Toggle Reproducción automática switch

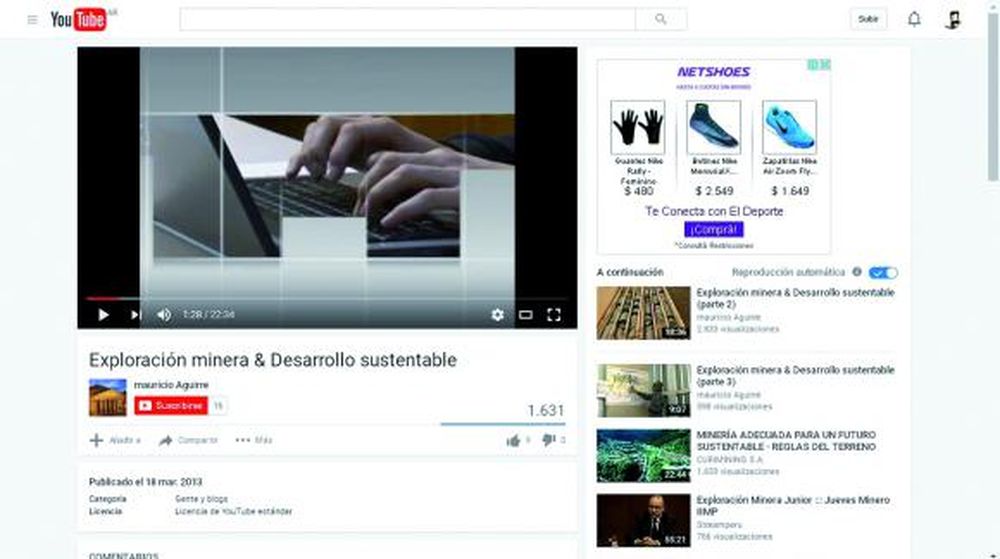point(883,273)
